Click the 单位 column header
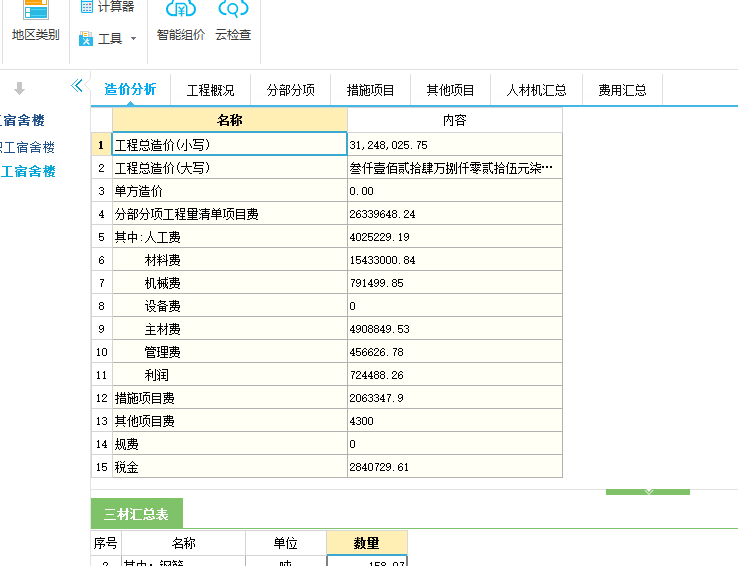The image size is (738, 566). click(x=286, y=543)
